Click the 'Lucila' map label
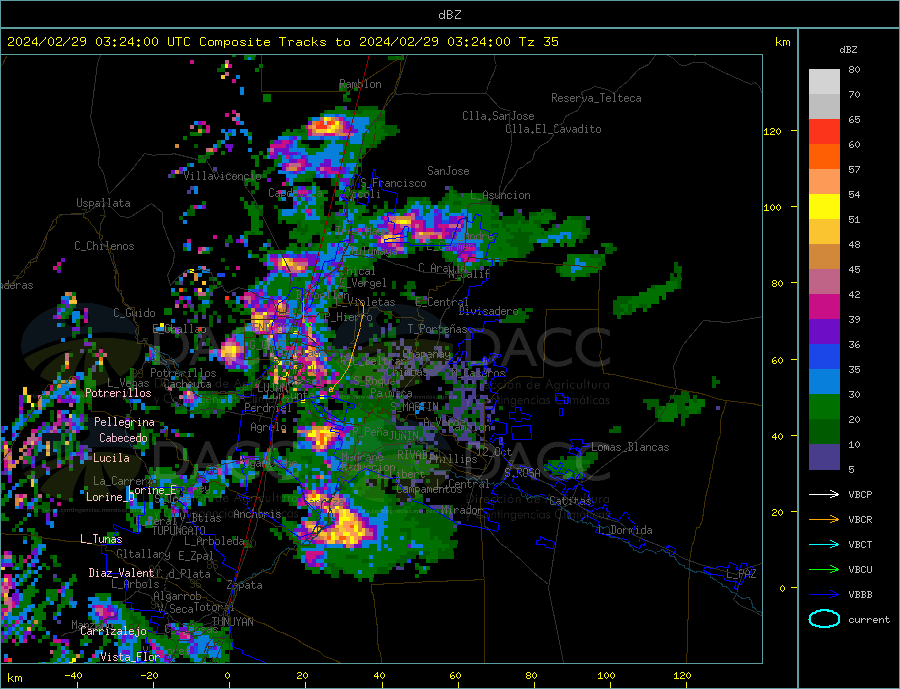Viewport: 900px width, 689px height. [x=111, y=458]
